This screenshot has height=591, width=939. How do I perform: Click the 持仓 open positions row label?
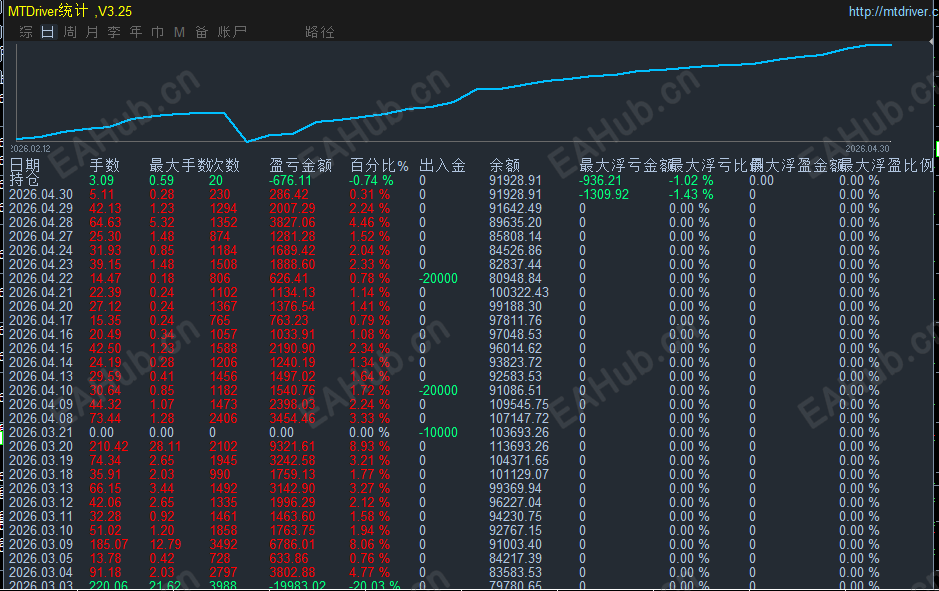click(24, 180)
